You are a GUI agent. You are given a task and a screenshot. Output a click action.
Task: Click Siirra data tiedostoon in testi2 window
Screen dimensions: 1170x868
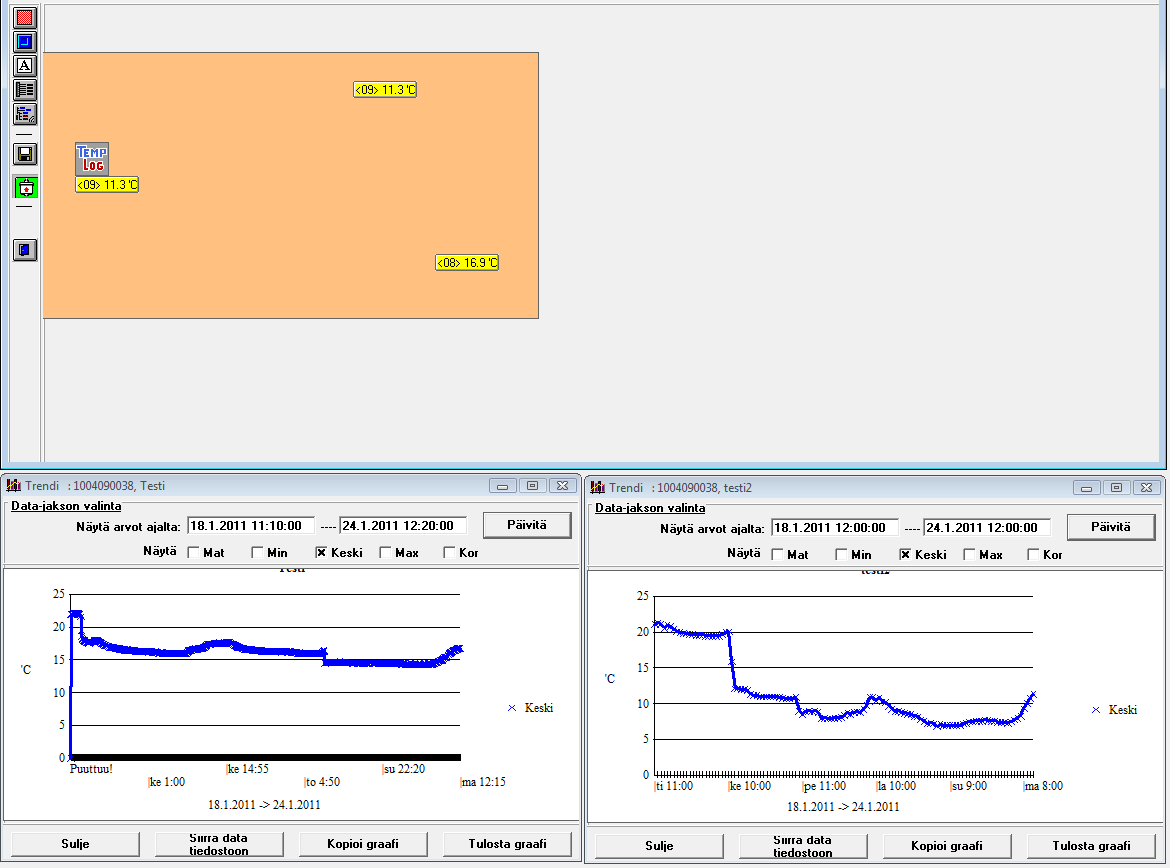click(803, 846)
